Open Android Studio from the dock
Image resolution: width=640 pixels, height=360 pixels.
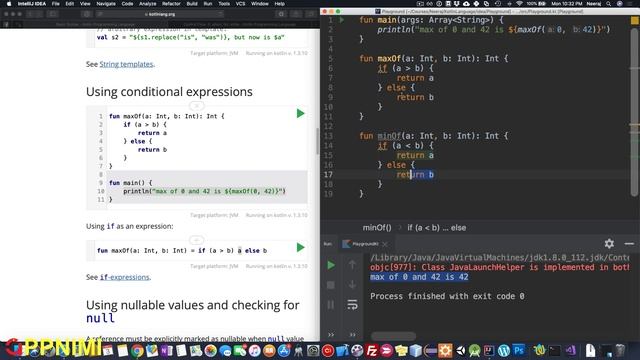point(475,351)
